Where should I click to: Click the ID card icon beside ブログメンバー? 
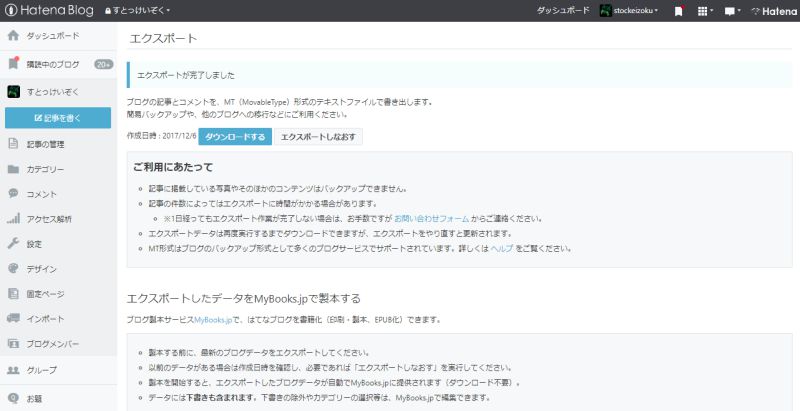13,343
